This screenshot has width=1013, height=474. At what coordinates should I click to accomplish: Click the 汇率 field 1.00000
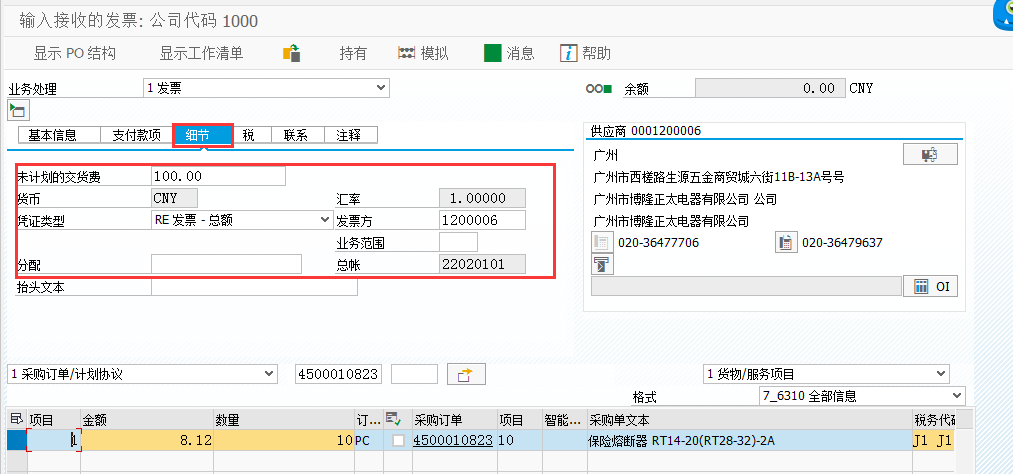pyautogui.click(x=482, y=198)
